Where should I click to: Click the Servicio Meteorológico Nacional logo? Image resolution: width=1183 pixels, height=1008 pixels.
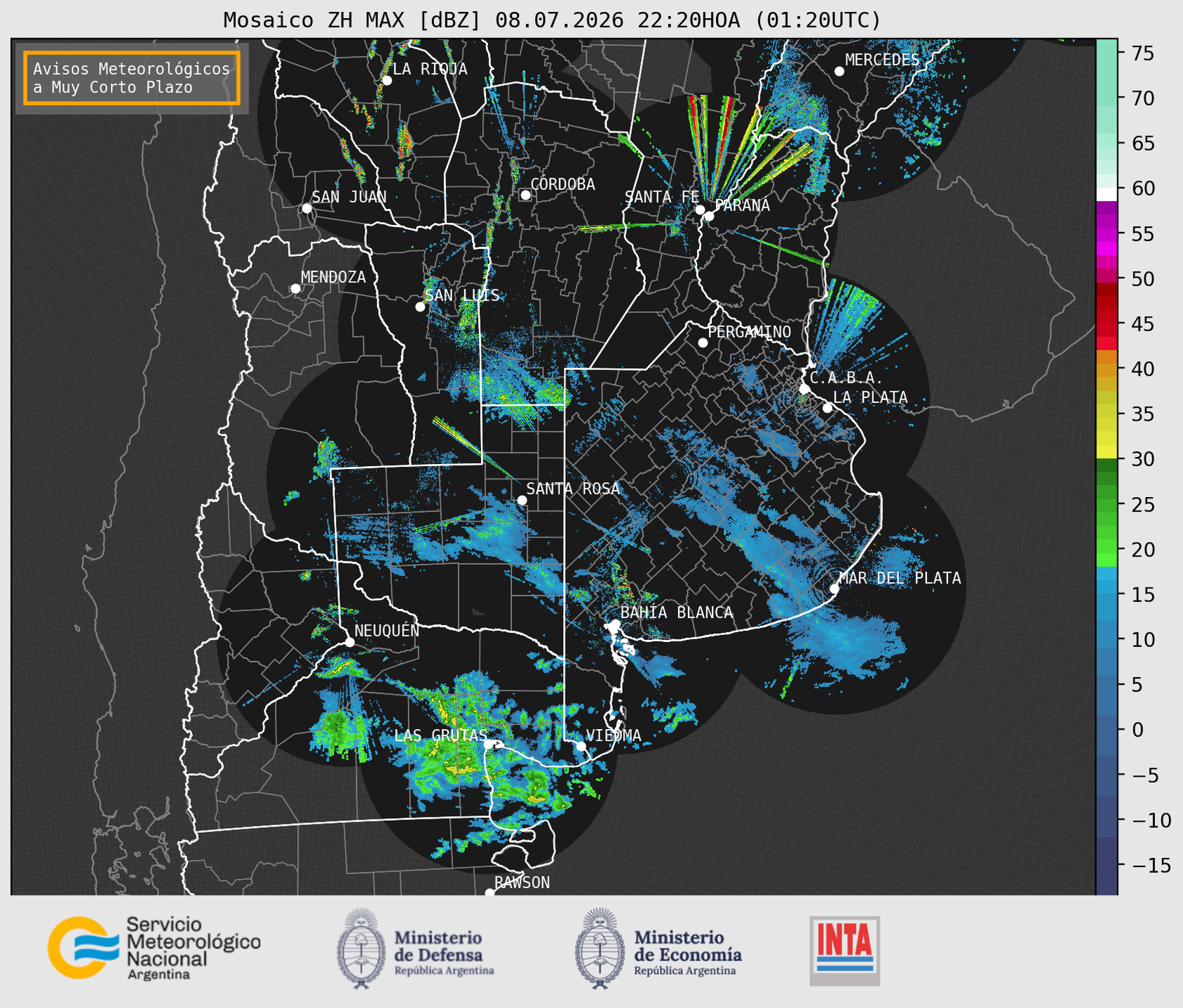pos(154,948)
